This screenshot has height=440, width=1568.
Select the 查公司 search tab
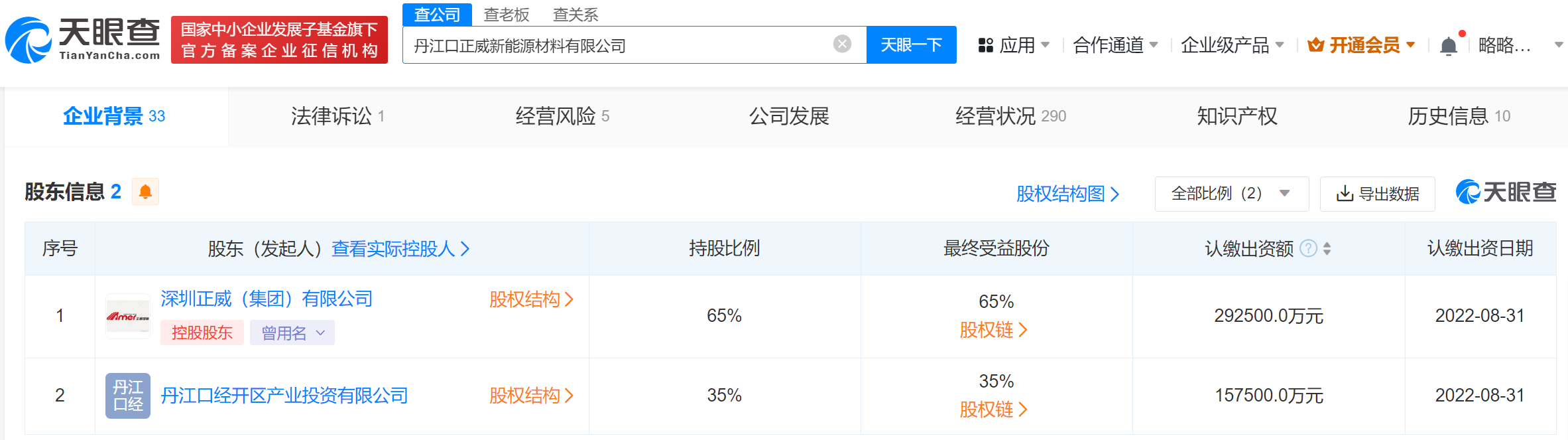tap(437, 15)
